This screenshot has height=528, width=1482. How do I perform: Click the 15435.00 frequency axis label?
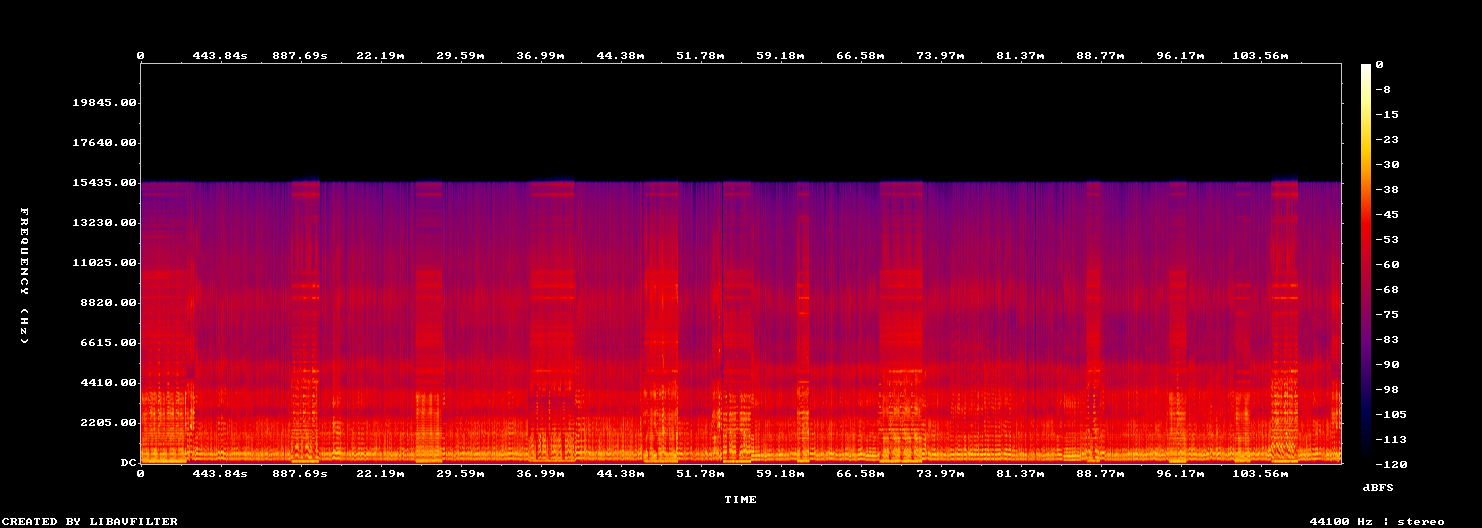pos(104,183)
